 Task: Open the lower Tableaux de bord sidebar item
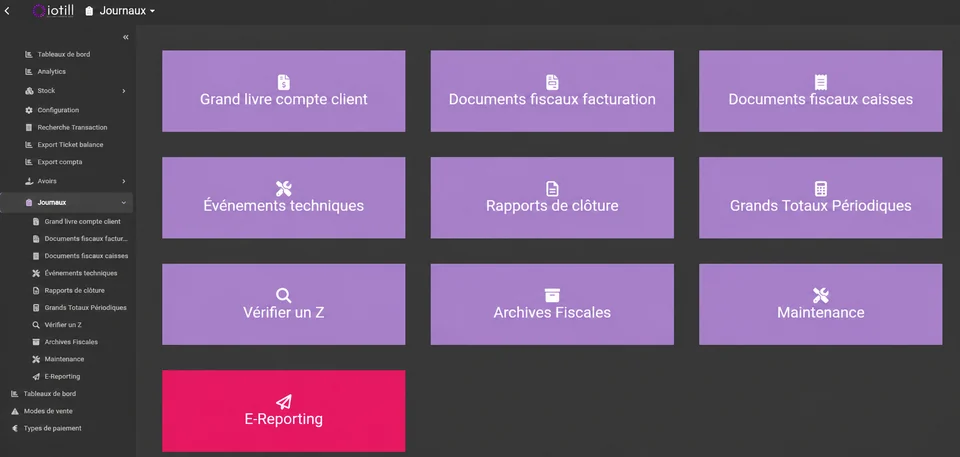[x=50, y=394]
